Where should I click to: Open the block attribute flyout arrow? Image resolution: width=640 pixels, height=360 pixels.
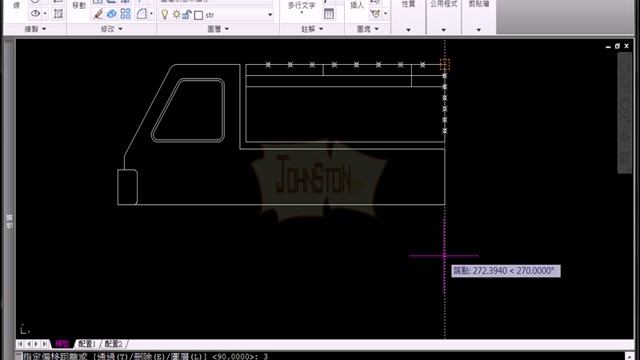(385, 14)
